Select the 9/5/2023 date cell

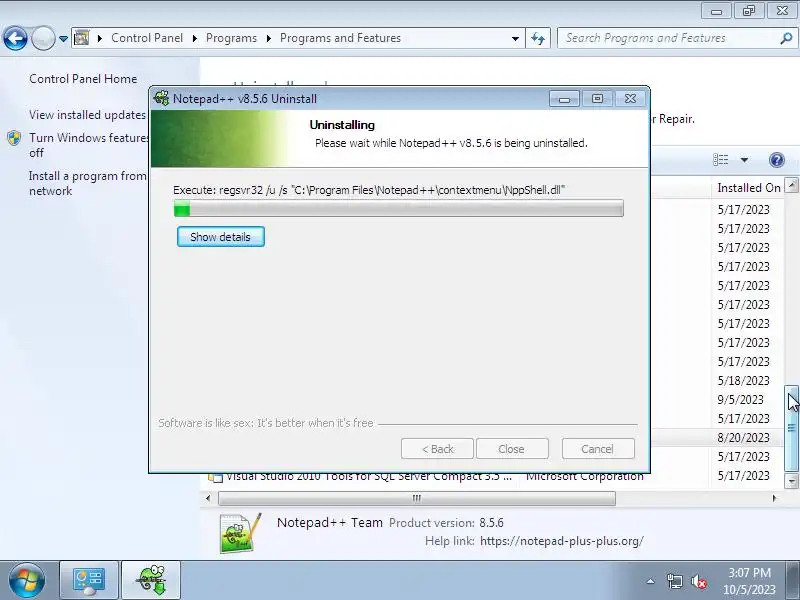(740, 400)
